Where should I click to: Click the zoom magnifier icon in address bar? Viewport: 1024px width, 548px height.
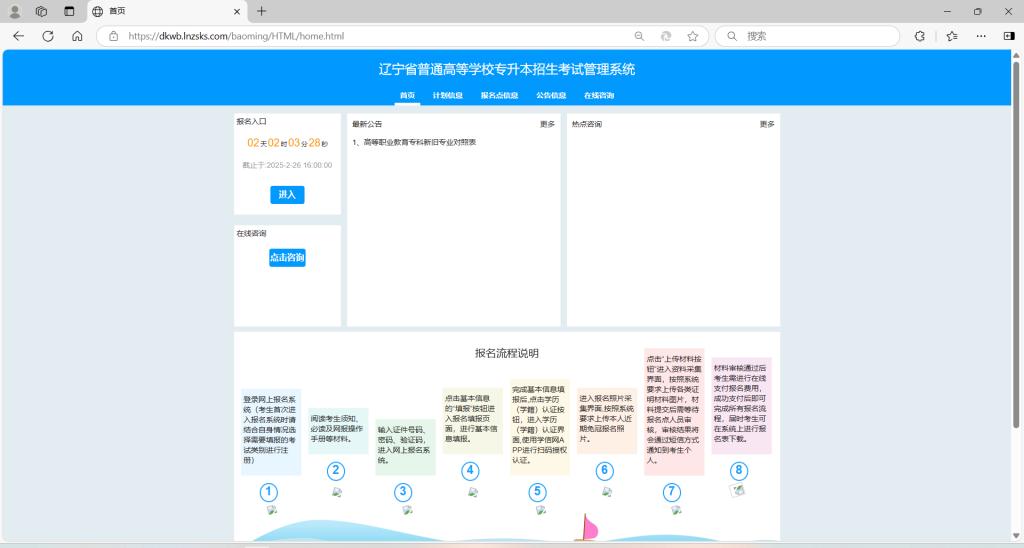coord(639,36)
